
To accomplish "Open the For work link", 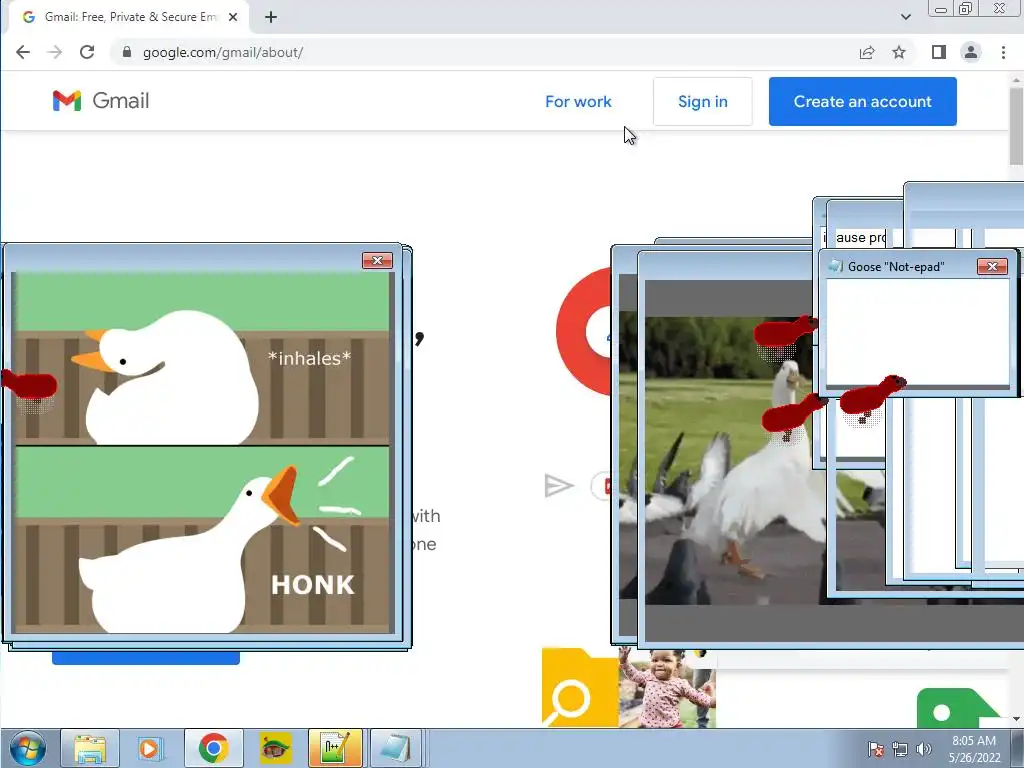I will point(579,102).
